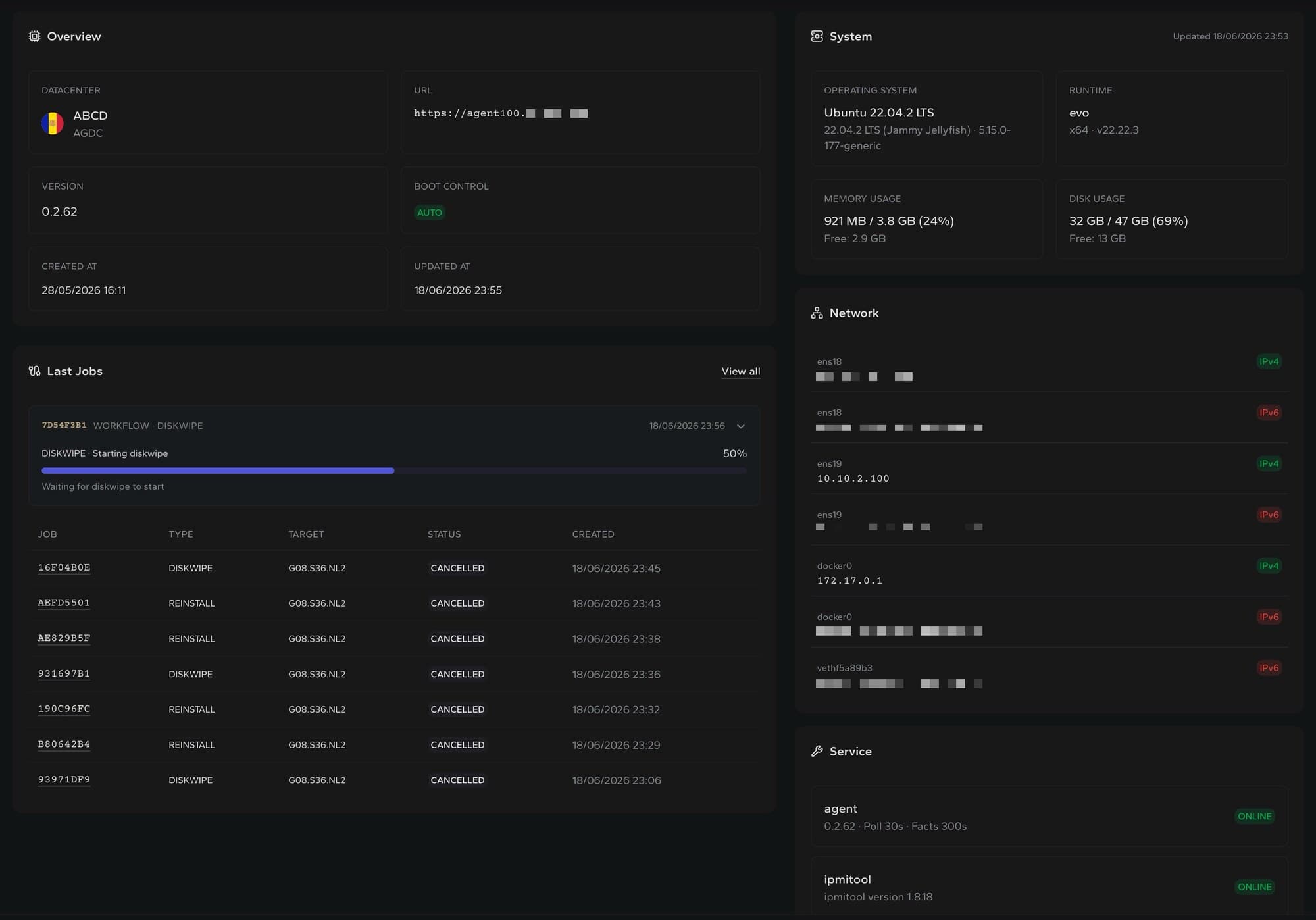Click the Network topology icon
Screen dimensions: 1316x920
(817, 313)
